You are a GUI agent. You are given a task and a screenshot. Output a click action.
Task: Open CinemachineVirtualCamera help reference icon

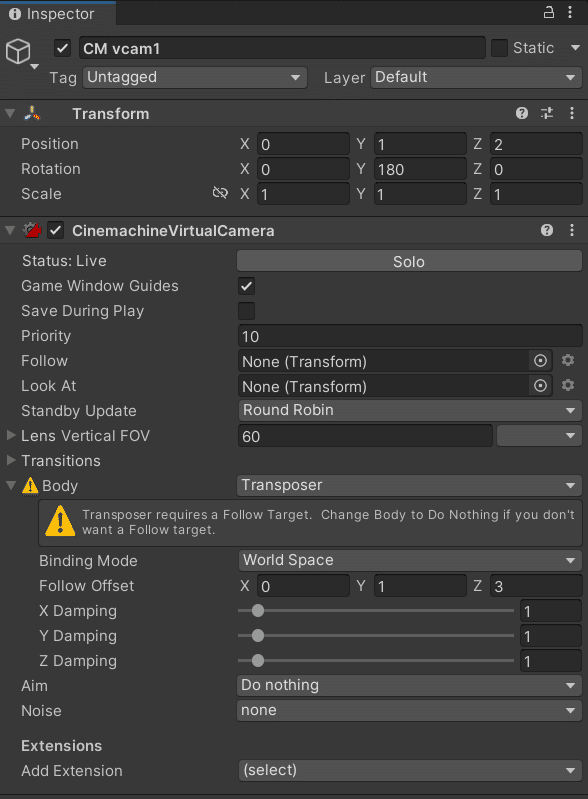(547, 230)
